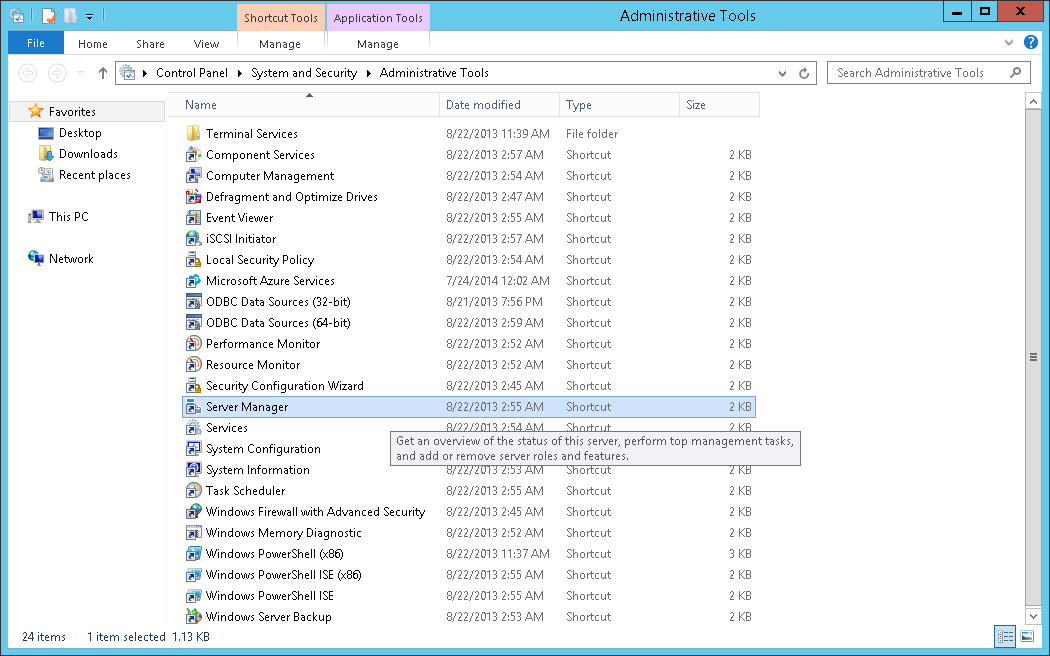Open the Event Viewer shortcut icon
Viewport: 1050px width, 656px height.
(x=194, y=218)
